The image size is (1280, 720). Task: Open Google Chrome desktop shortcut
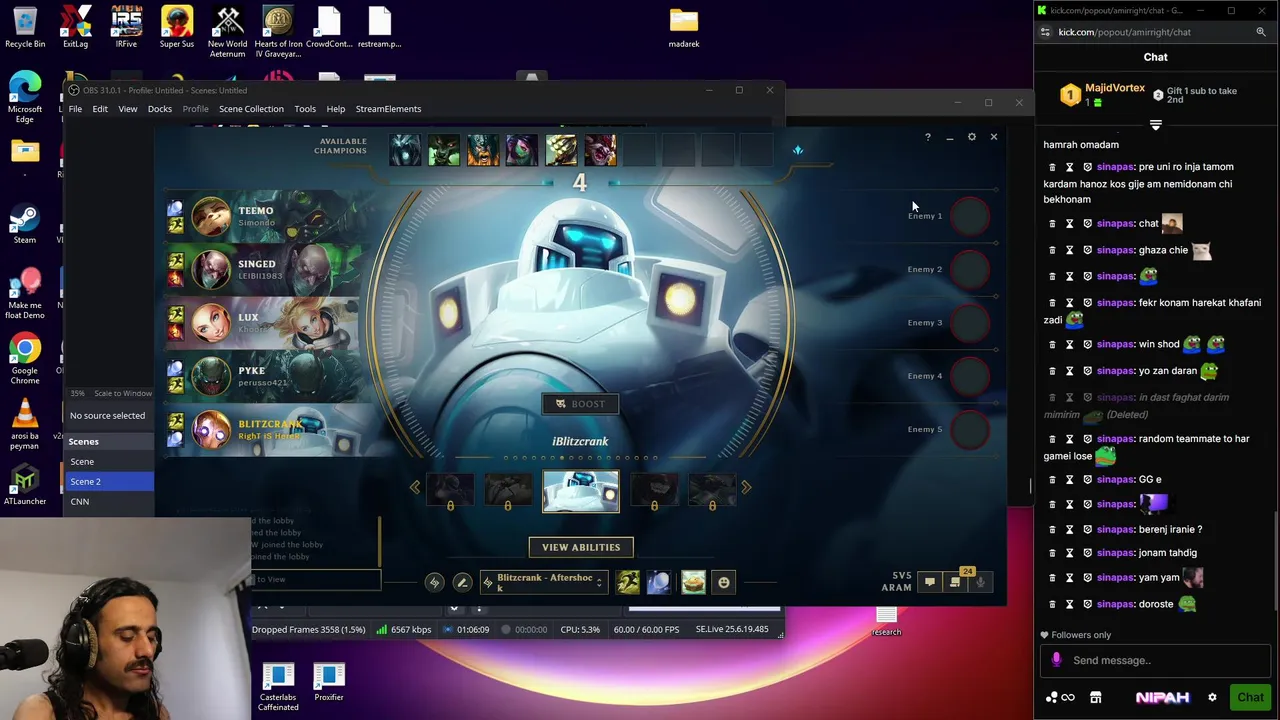[25, 360]
